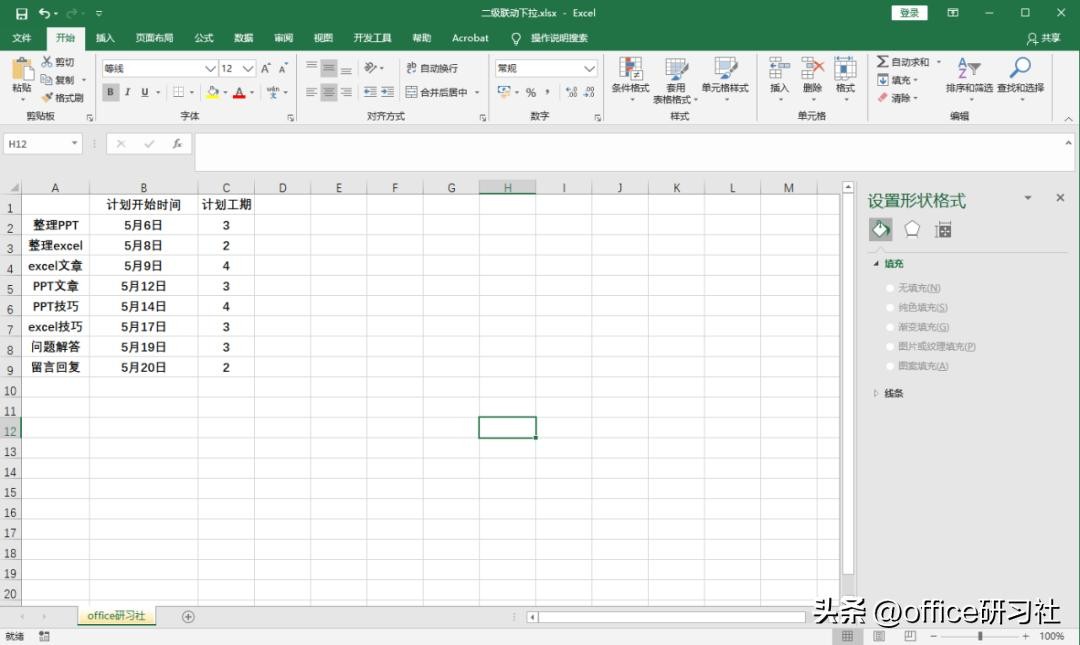The image size is (1080, 645).
Task: Expand the Line section in format pane
Action: click(x=877, y=393)
